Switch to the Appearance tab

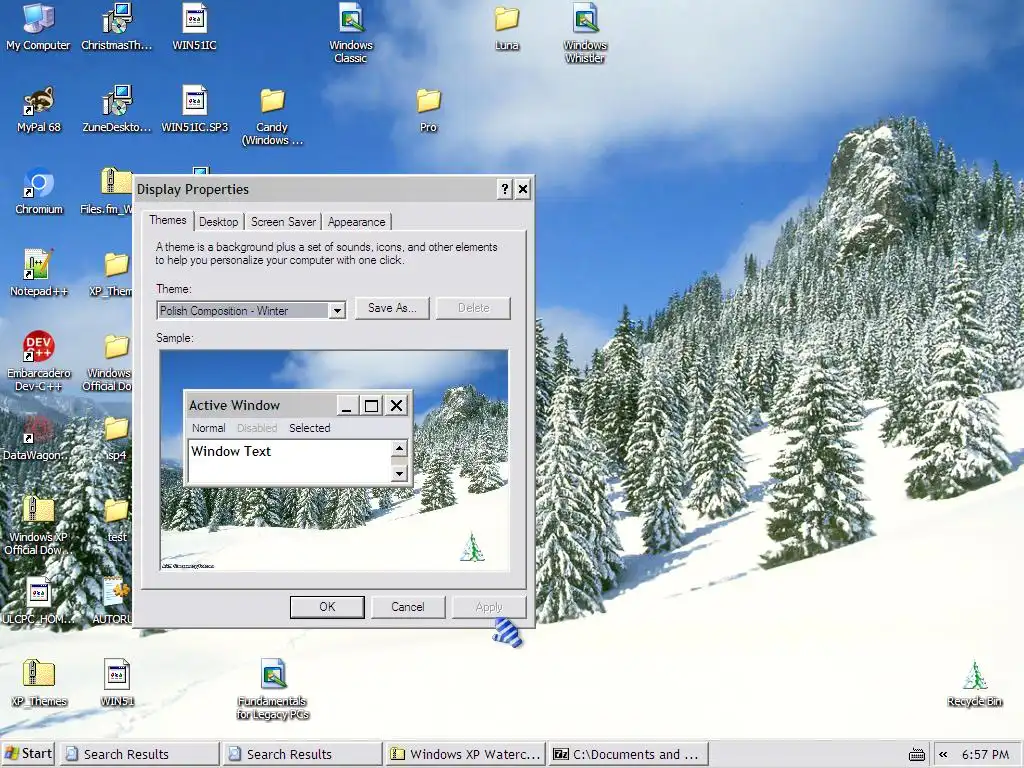pyautogui.click(x=357, y=222)
